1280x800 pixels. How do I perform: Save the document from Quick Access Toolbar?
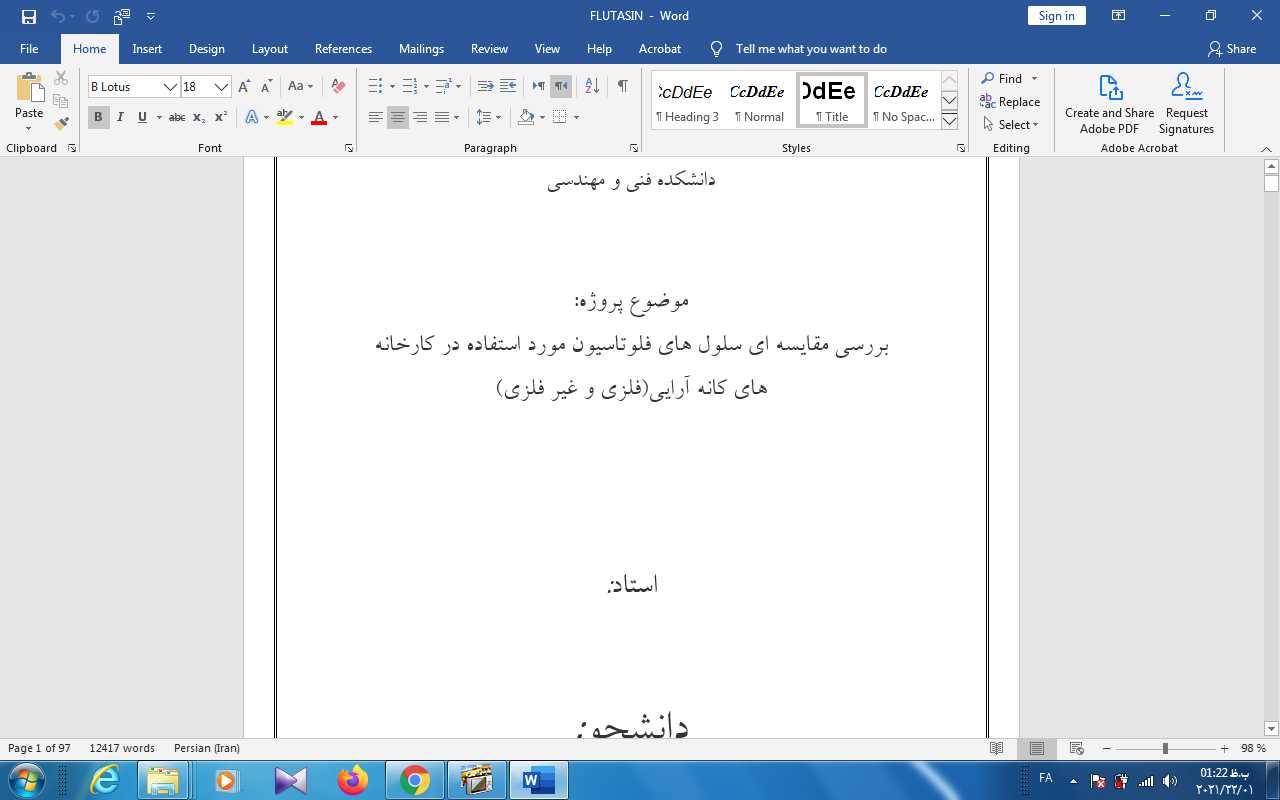point(29,16)
